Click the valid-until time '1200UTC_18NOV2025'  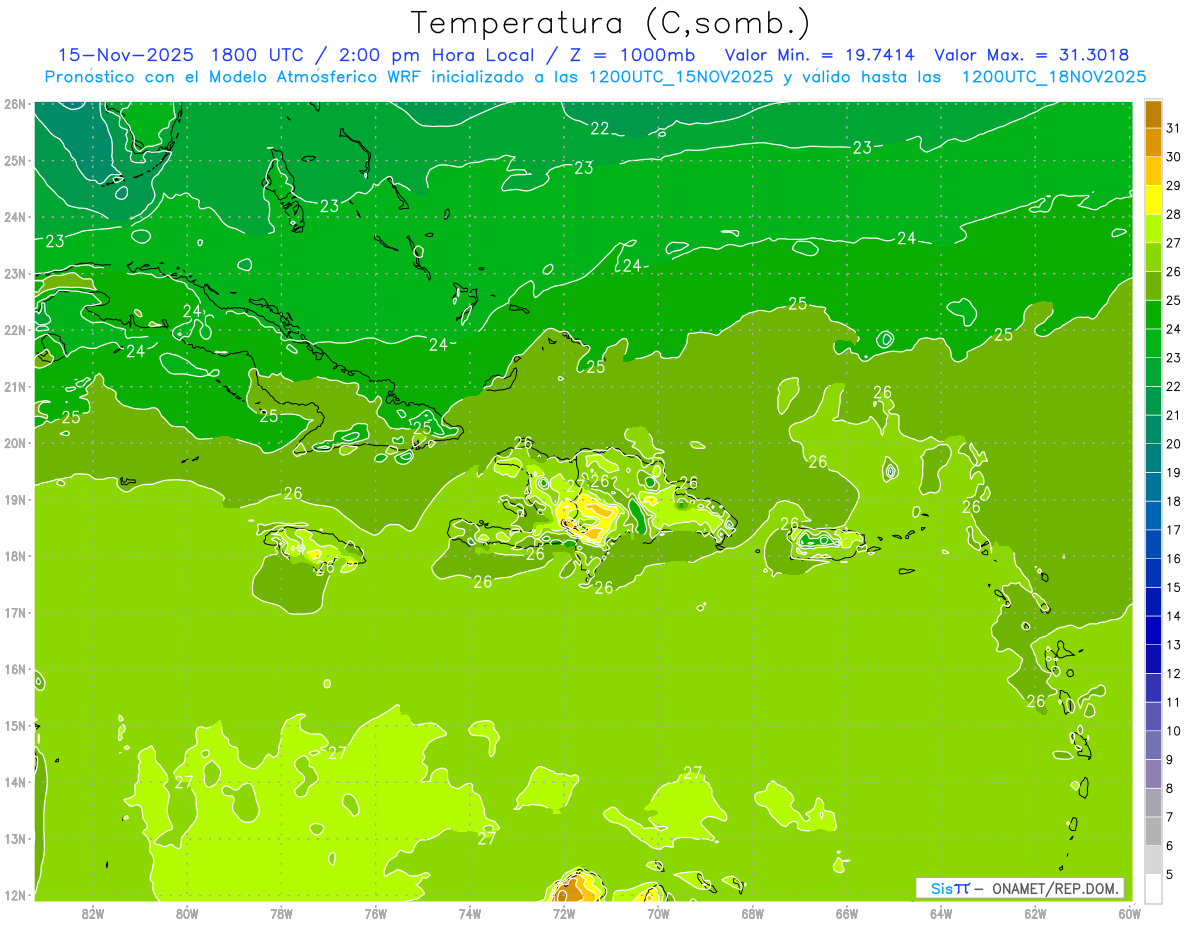pos(1053,77)
